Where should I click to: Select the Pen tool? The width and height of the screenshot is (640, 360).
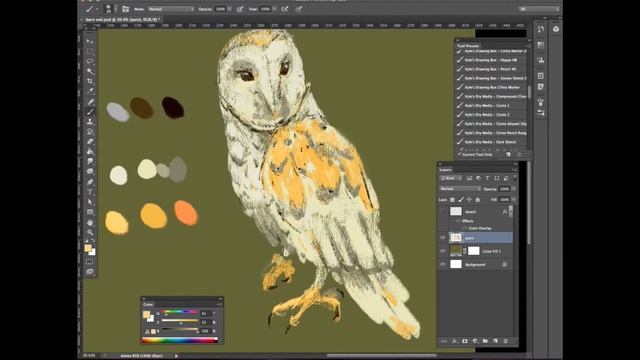tap(90, 182)
